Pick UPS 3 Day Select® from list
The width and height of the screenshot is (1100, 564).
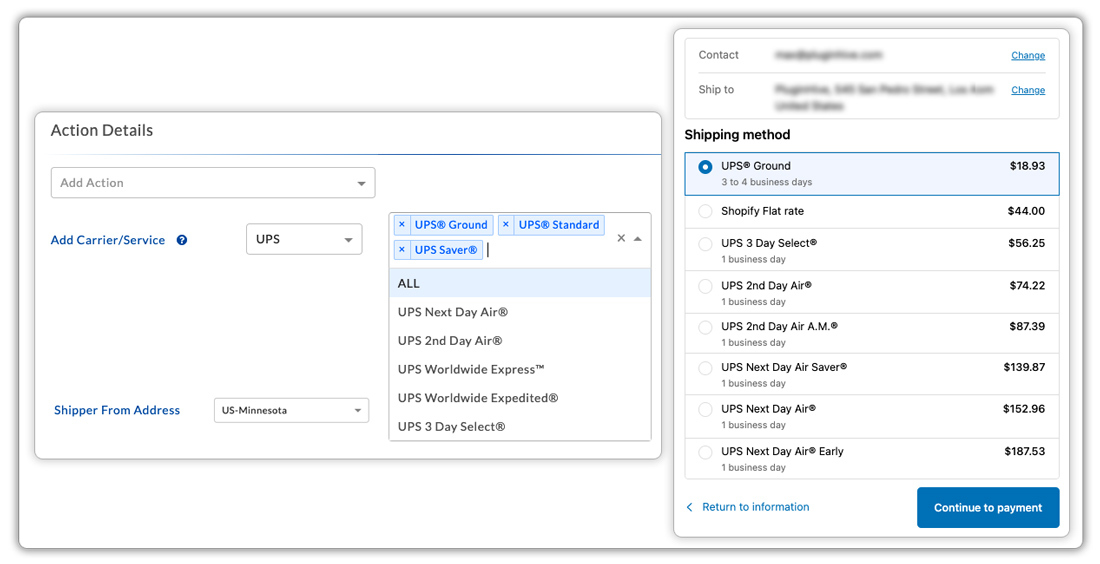(520, 427)
